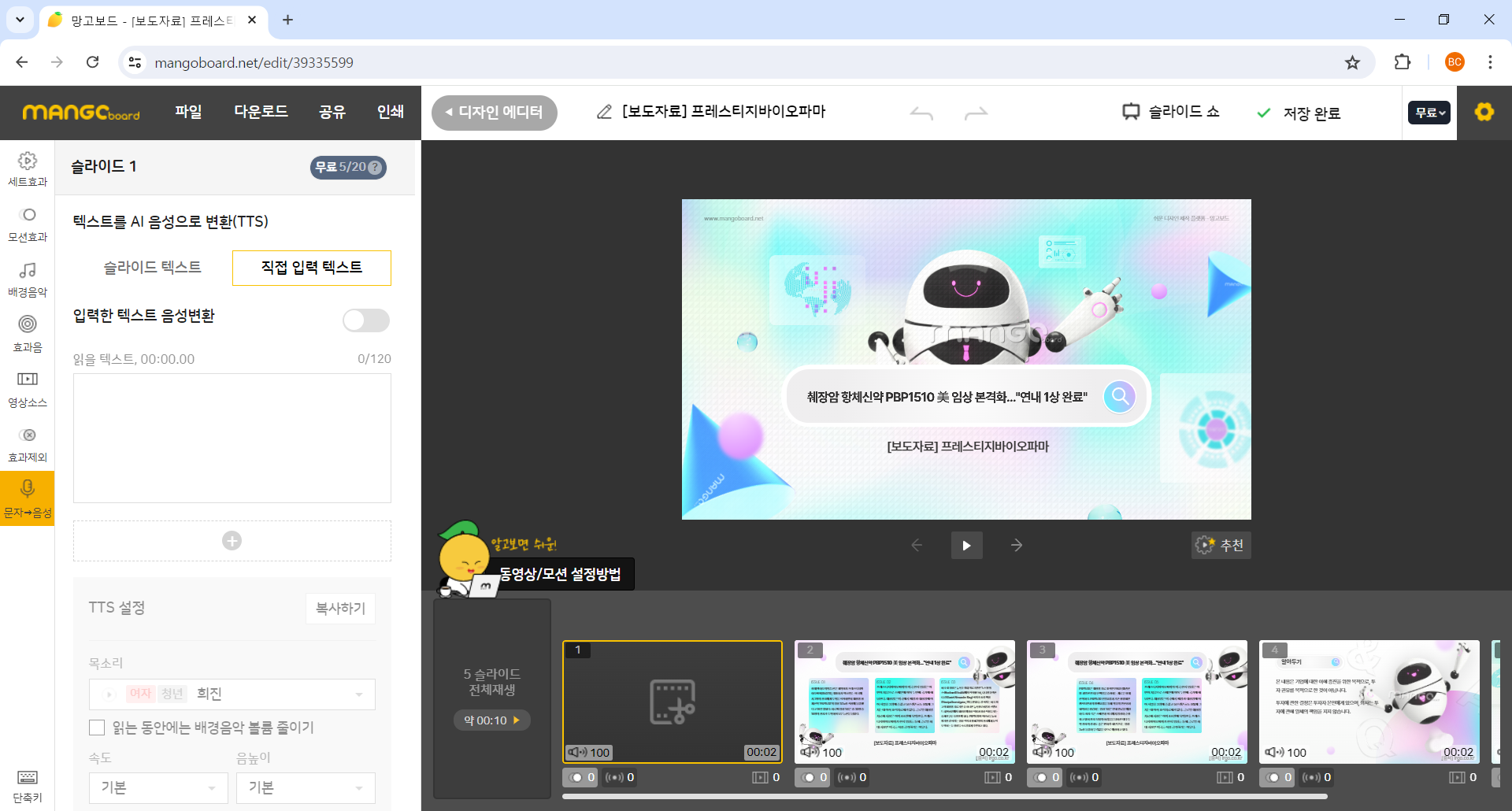Switch to 슬라이드 텍스트 tab
The height and width of the screenshot is (811, 1512).
coord(153,268)
